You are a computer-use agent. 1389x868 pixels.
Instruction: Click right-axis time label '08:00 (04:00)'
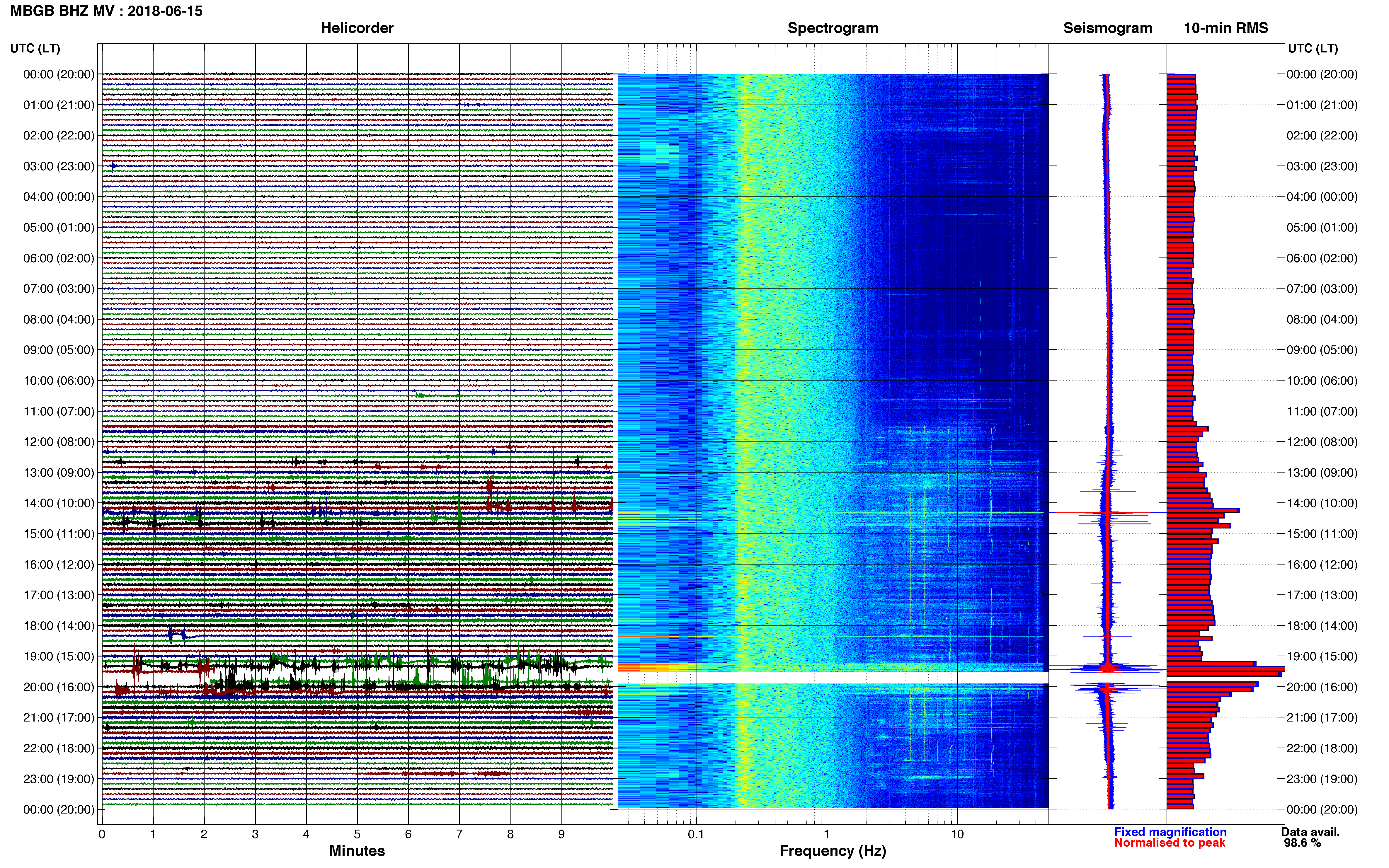point(1322,319)
